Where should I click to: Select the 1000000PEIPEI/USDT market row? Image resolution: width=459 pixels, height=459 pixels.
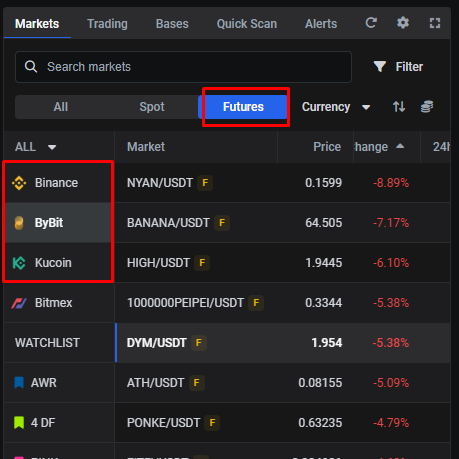coord(283,303)
